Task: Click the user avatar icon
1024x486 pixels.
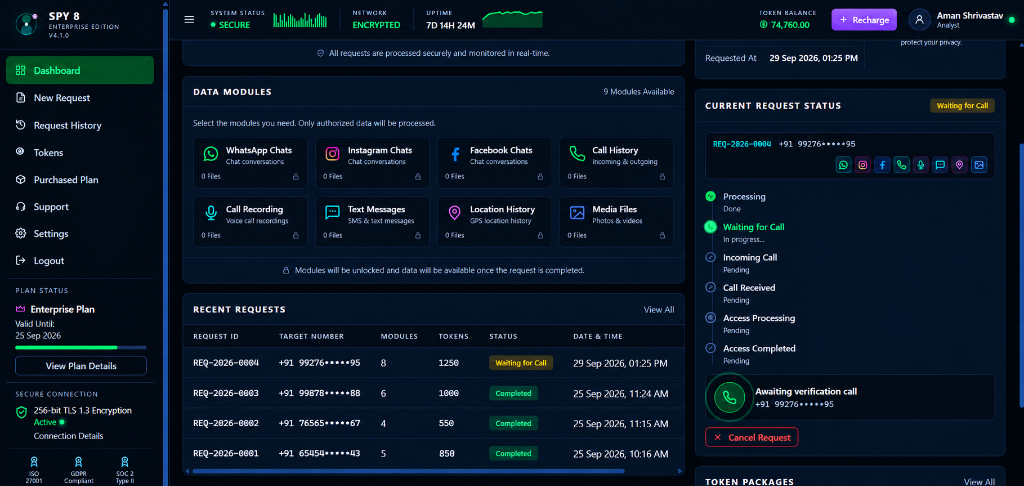Action: coord(920,20)
